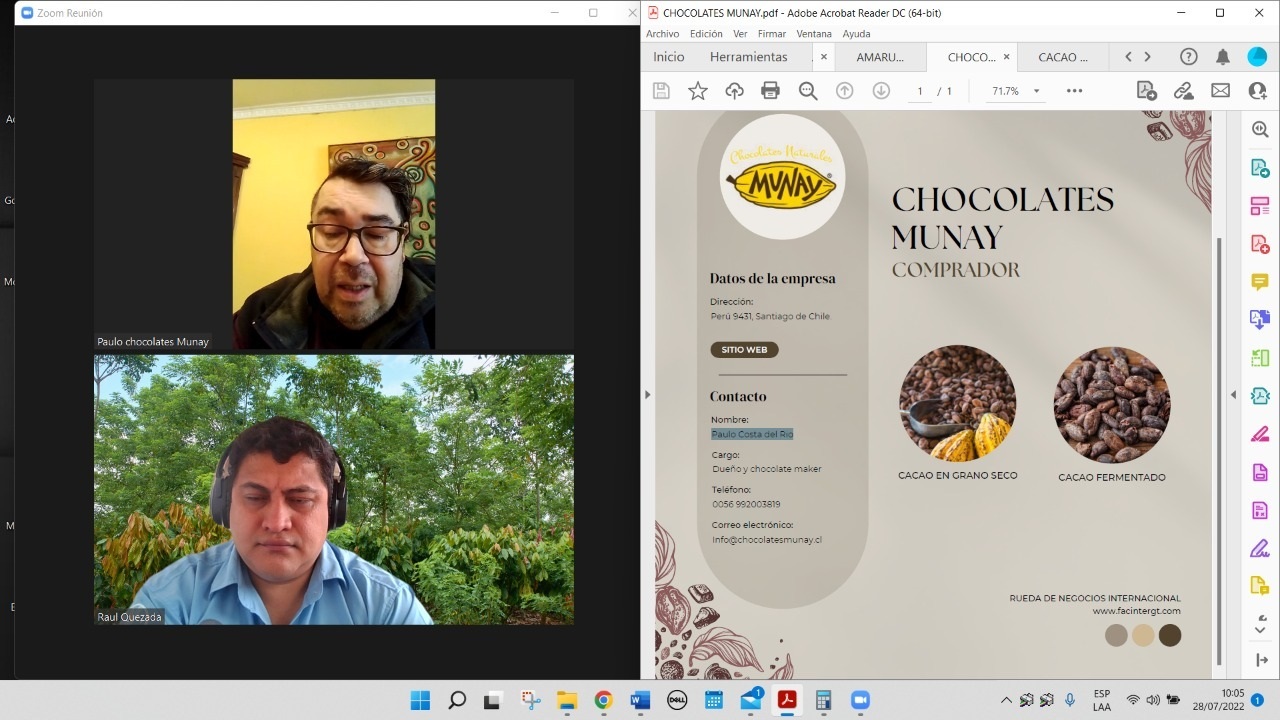Image resolution: width=1280 pixels, height=720 pixels.
Task: Open the Edición menu
Action: (706, 34)
